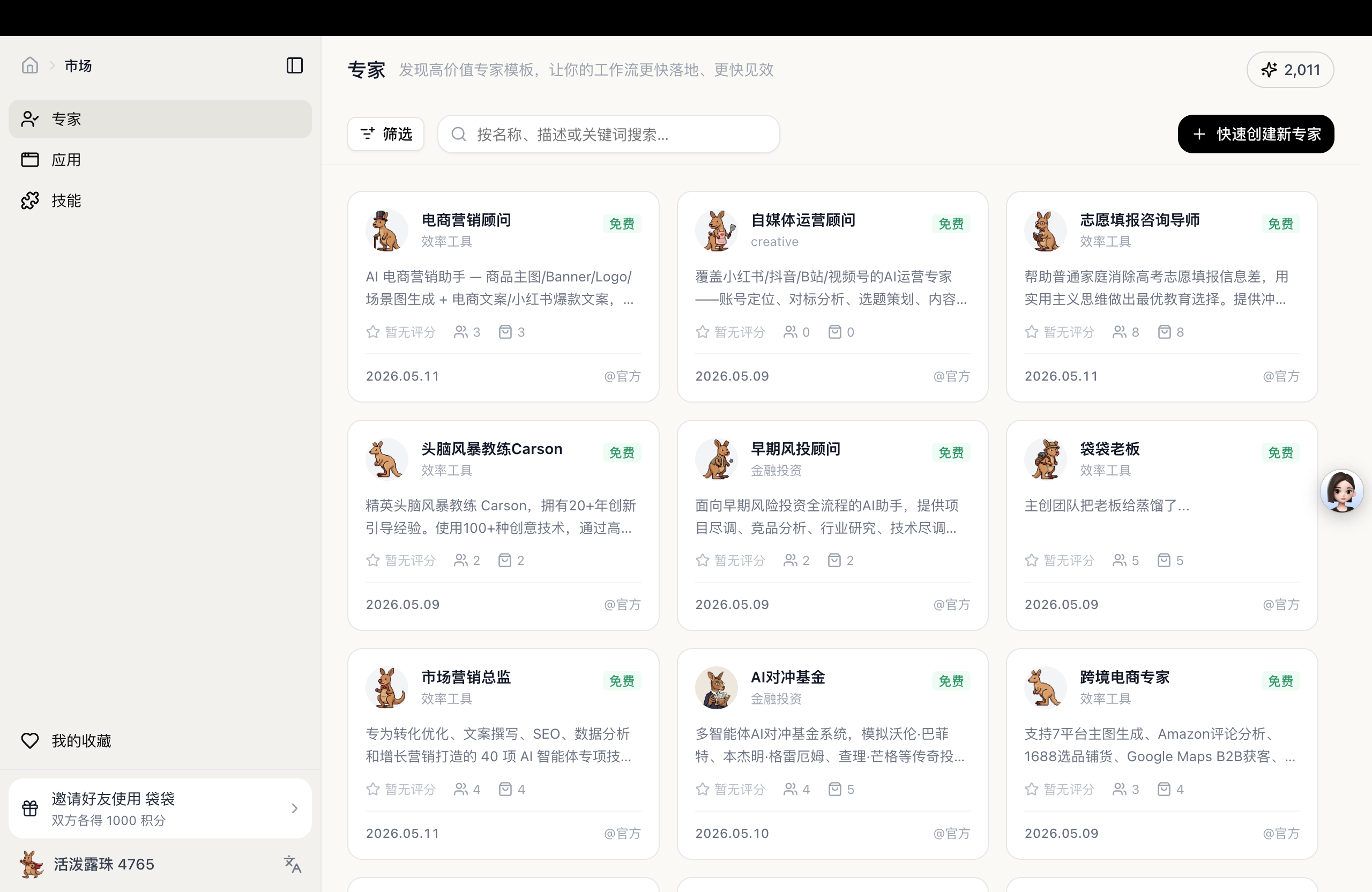This screenshot has height=892, width=1372.
Task: Open the 跨境电商专家 card title
Action: click(x=1125, y=677)
